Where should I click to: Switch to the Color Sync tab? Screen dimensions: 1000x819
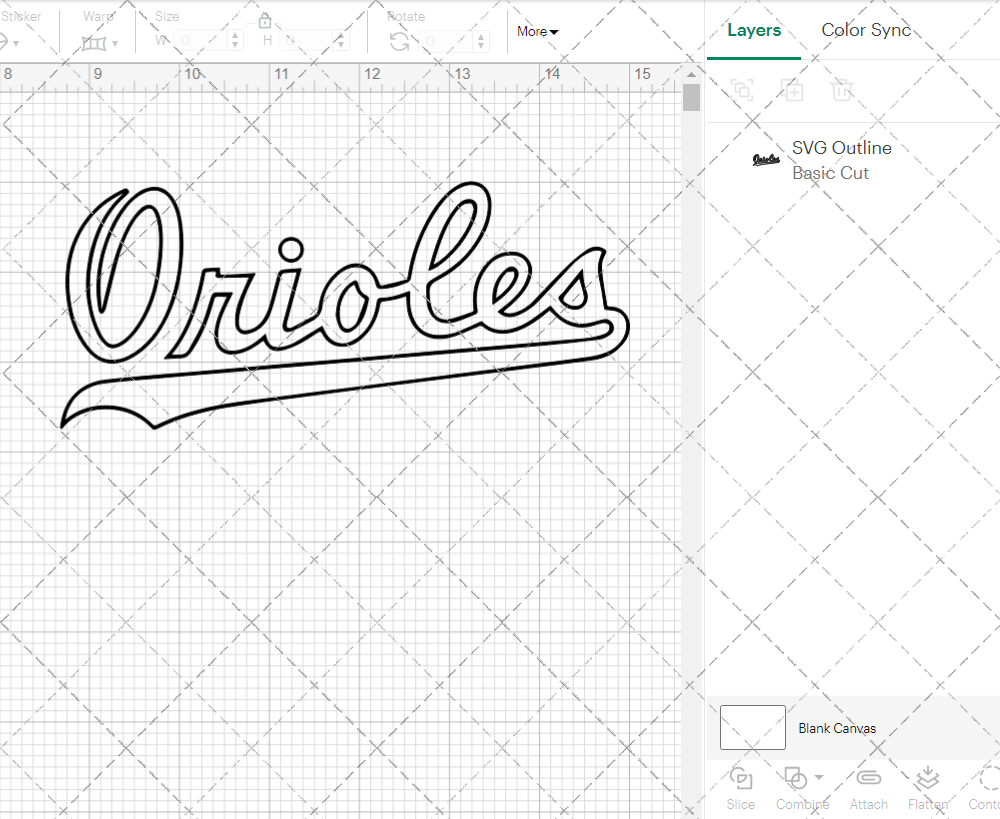[x=866, y=30]
